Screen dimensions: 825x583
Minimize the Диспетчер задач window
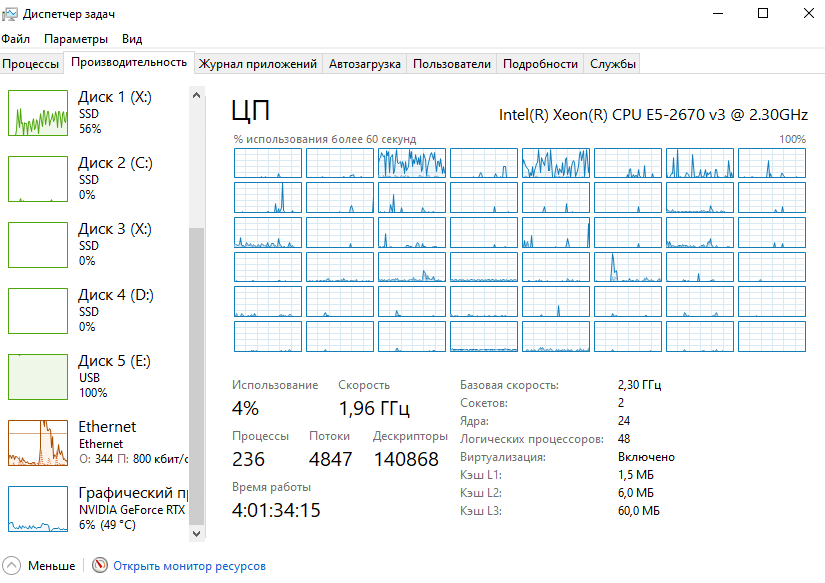coord(718,14)
